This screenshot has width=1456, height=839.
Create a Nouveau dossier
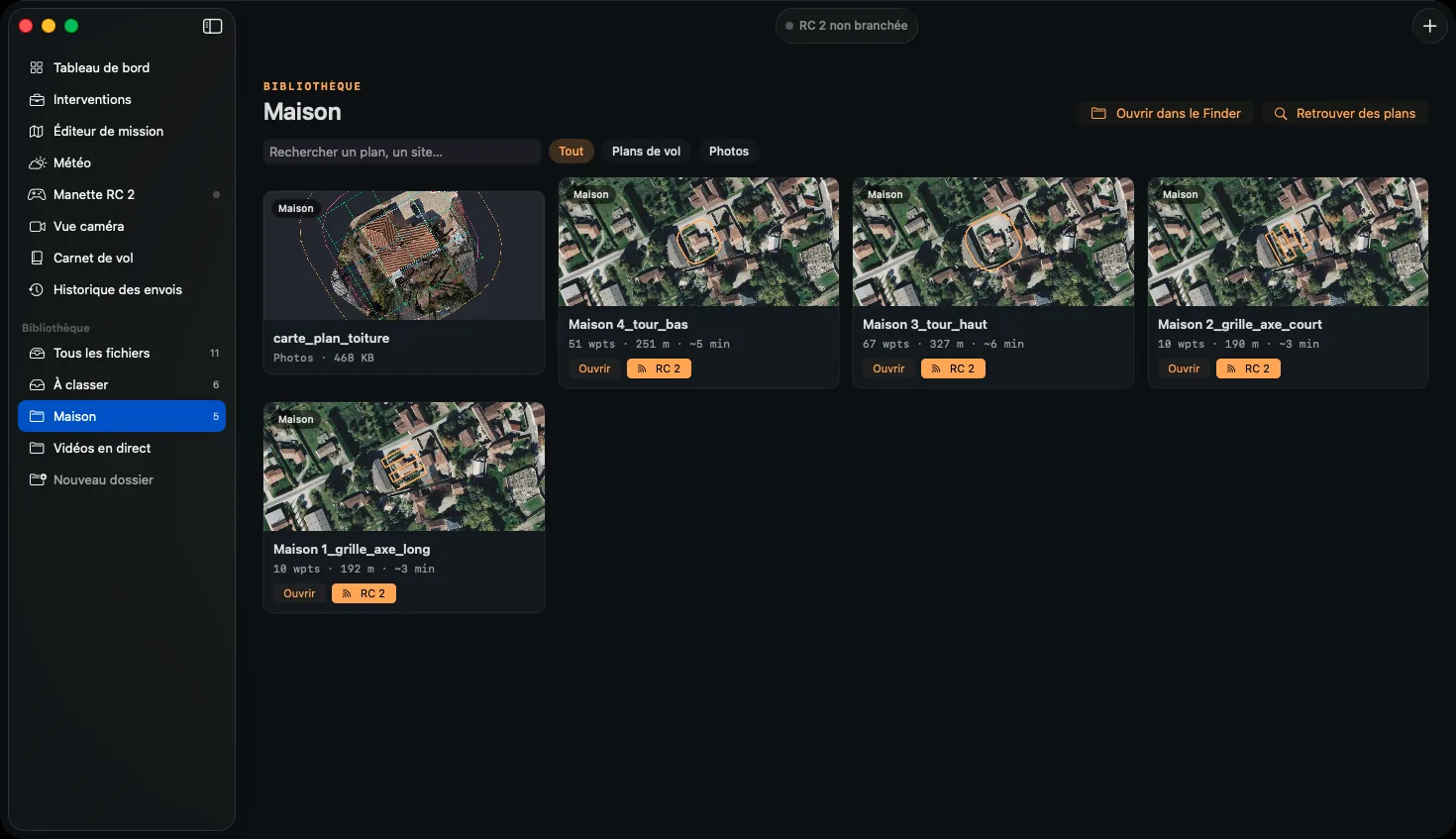click(x=122, y=479)
